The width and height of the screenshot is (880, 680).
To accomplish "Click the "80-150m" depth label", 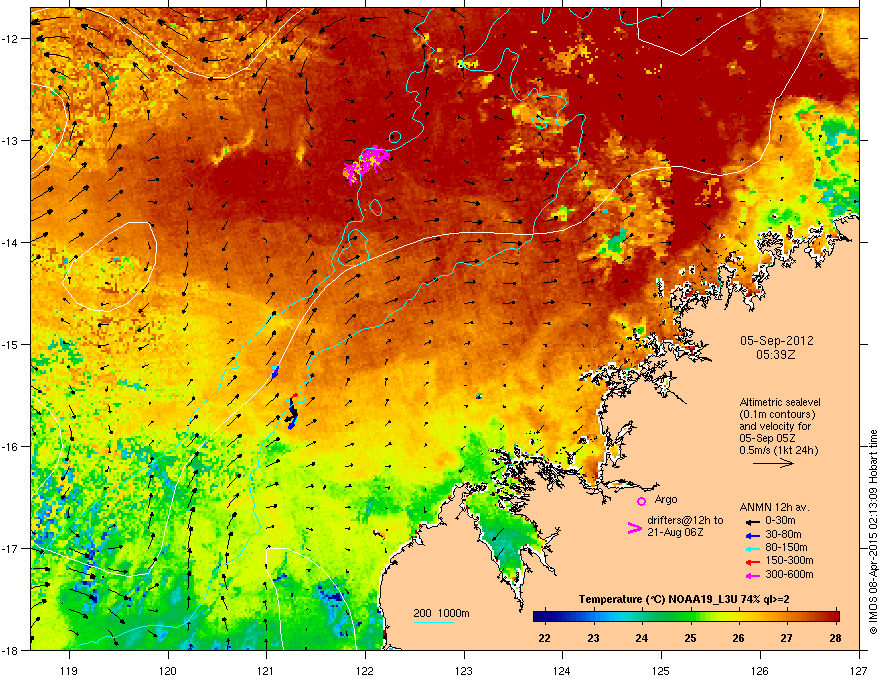I will pos(786,547).
